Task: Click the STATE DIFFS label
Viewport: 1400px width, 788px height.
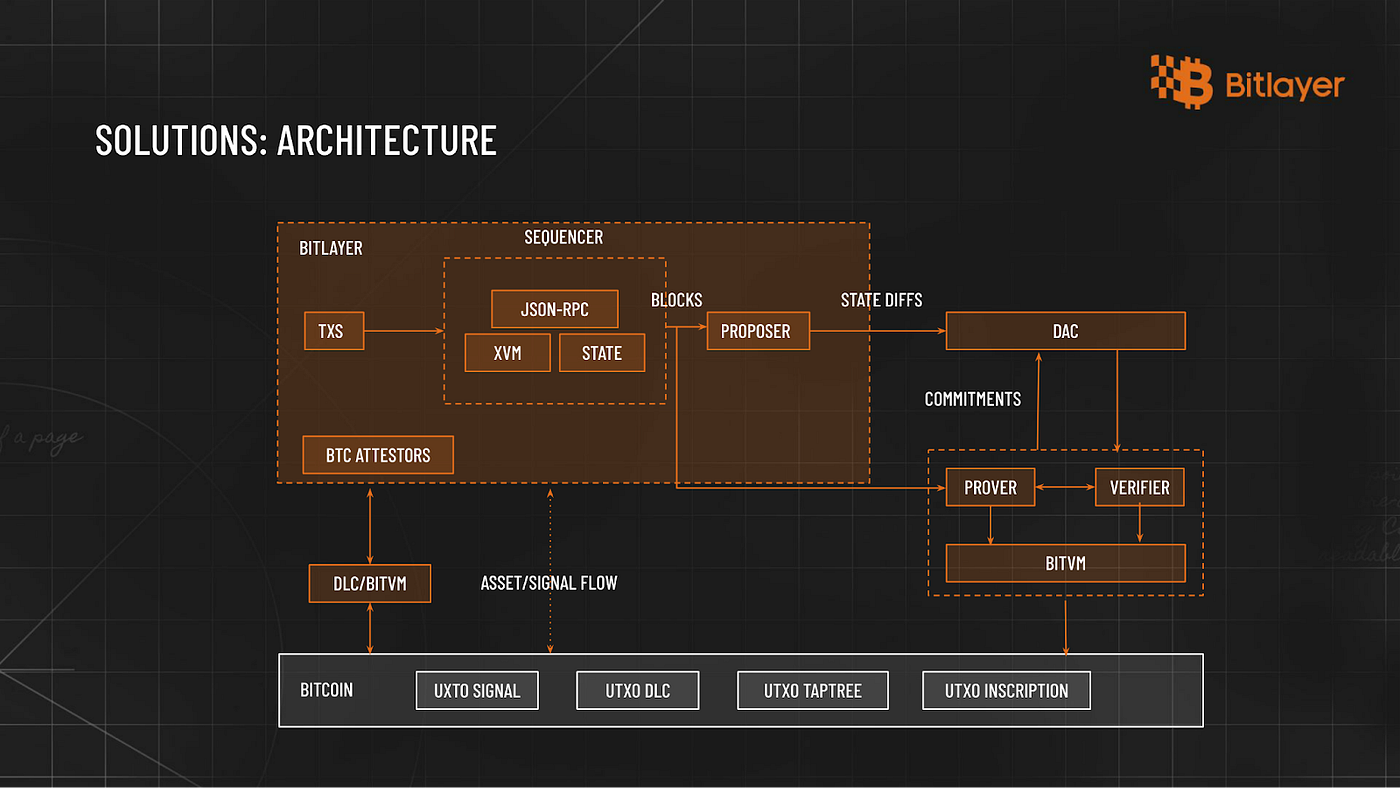Action: click(882, 300)
